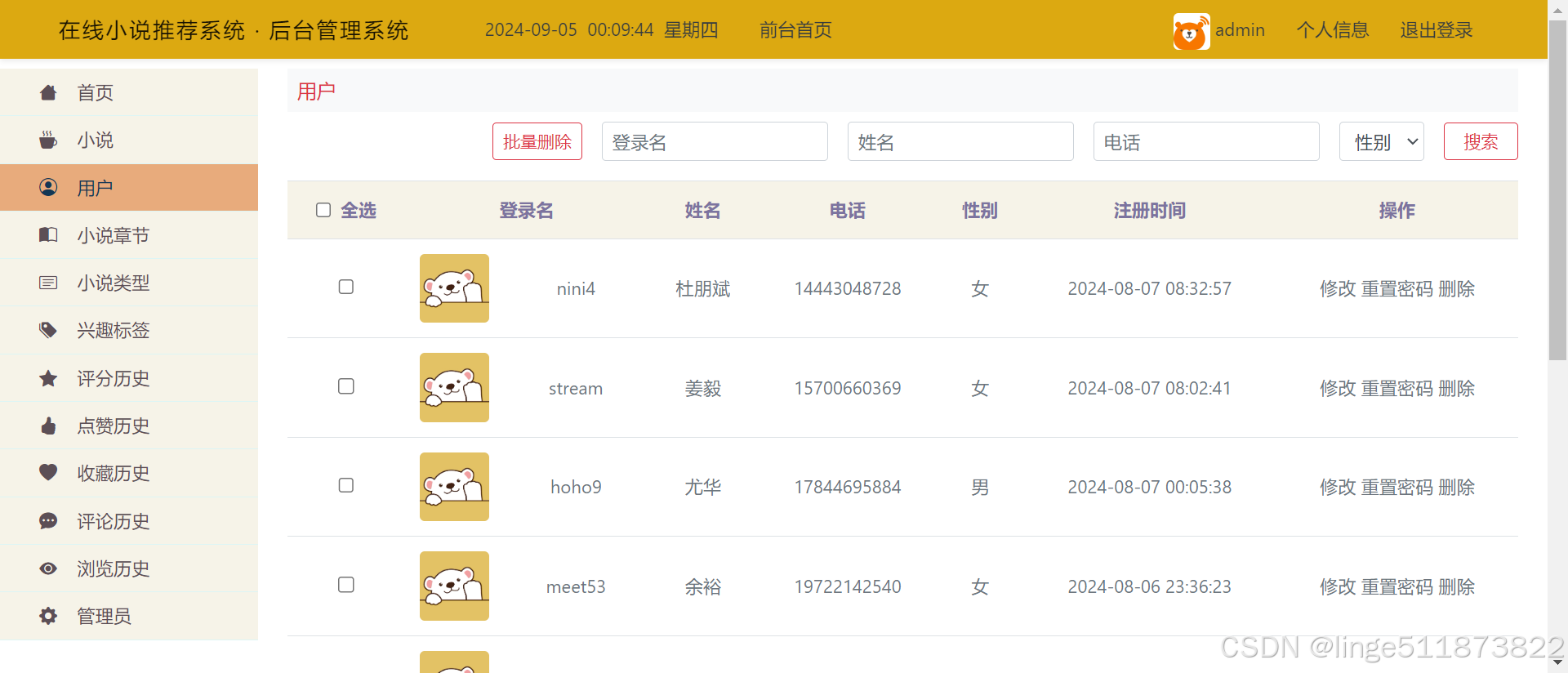Open 收藏历史 in the sidebar
The height and width of the screenshot is (673, 1568).
pyautogui.click(x=129, y=473)
